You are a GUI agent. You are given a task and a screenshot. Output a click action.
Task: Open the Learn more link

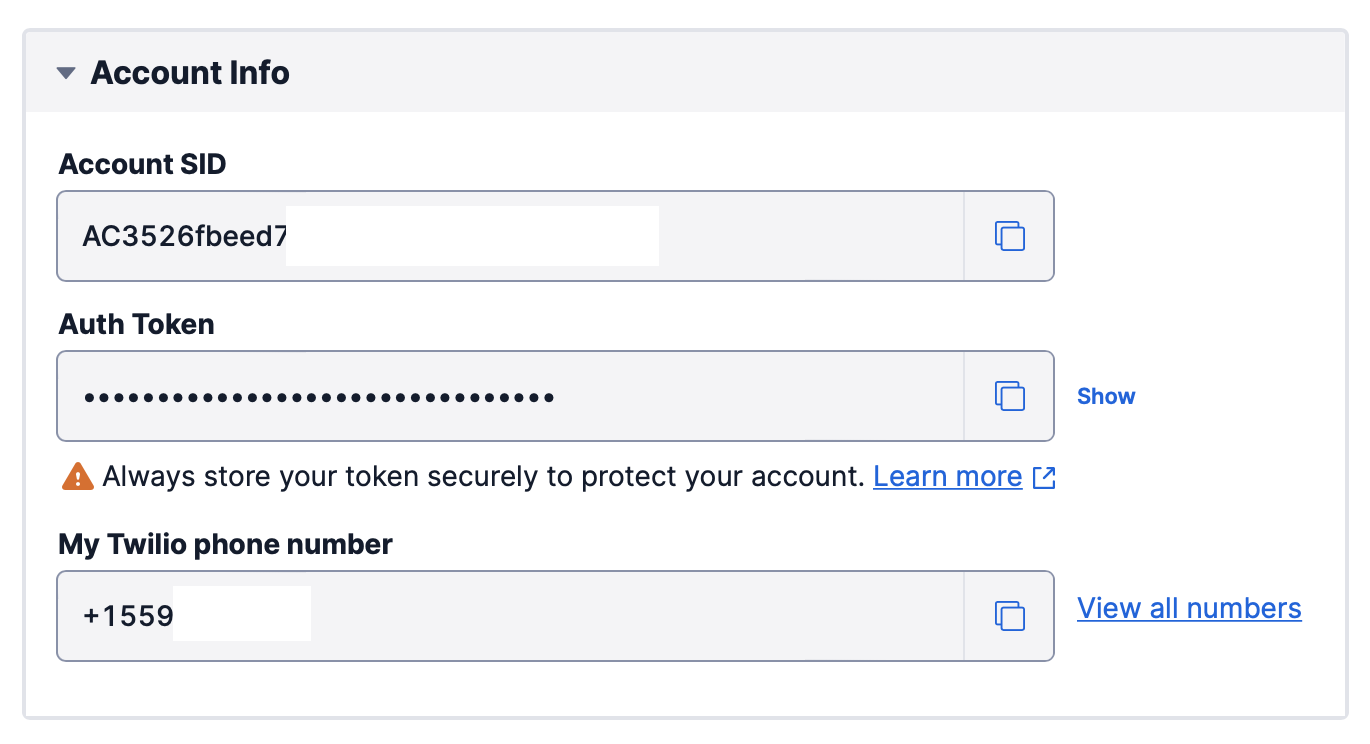point(947,477)
